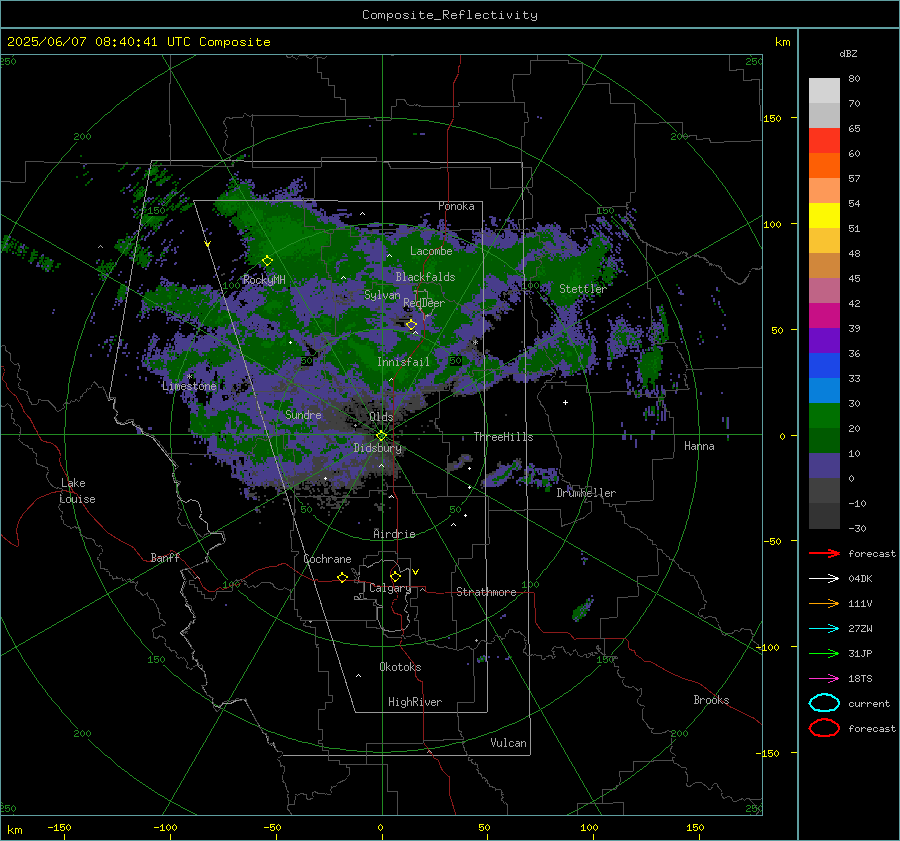Viewport: 900px width, 841px height.
Task: Click the Blackfalds town label
Action: [425, 277]
